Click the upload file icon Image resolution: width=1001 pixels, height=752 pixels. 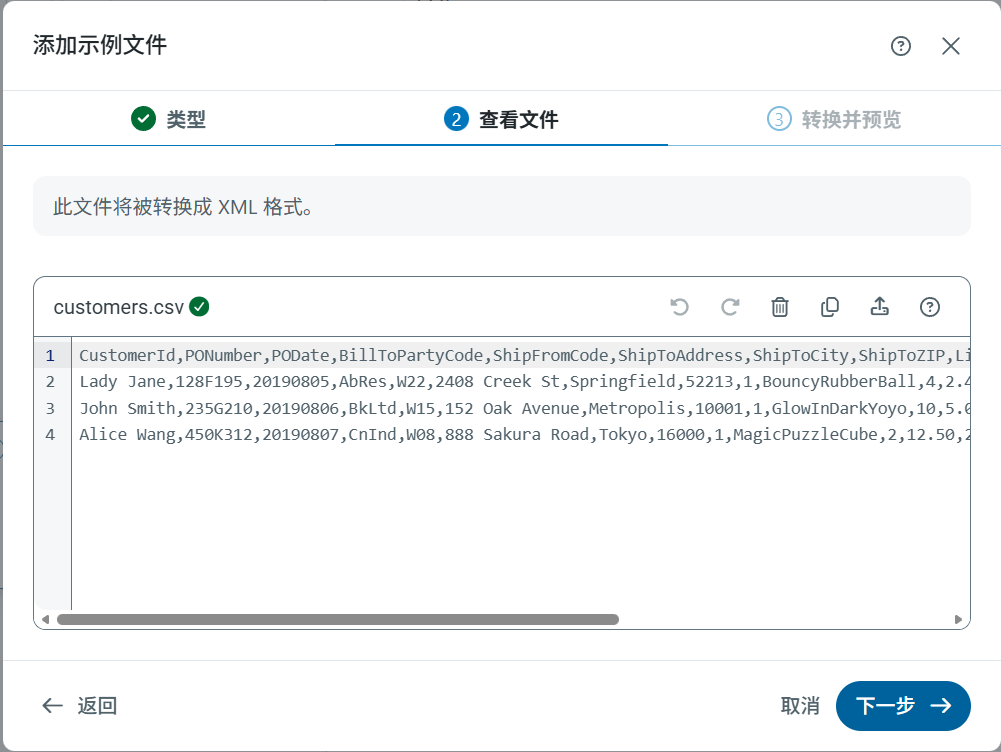pos(880,307)
